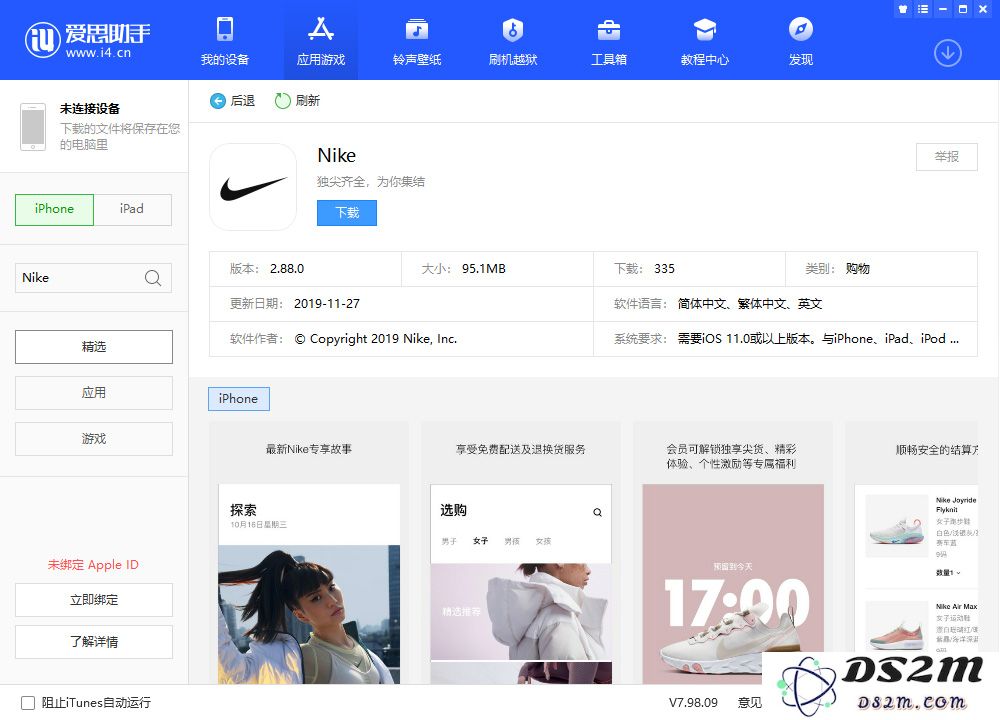The image size is (1000, 720).
Task: Open the 会员可解锁独享尖货 screenshot
Action: [x=732, y=552]
